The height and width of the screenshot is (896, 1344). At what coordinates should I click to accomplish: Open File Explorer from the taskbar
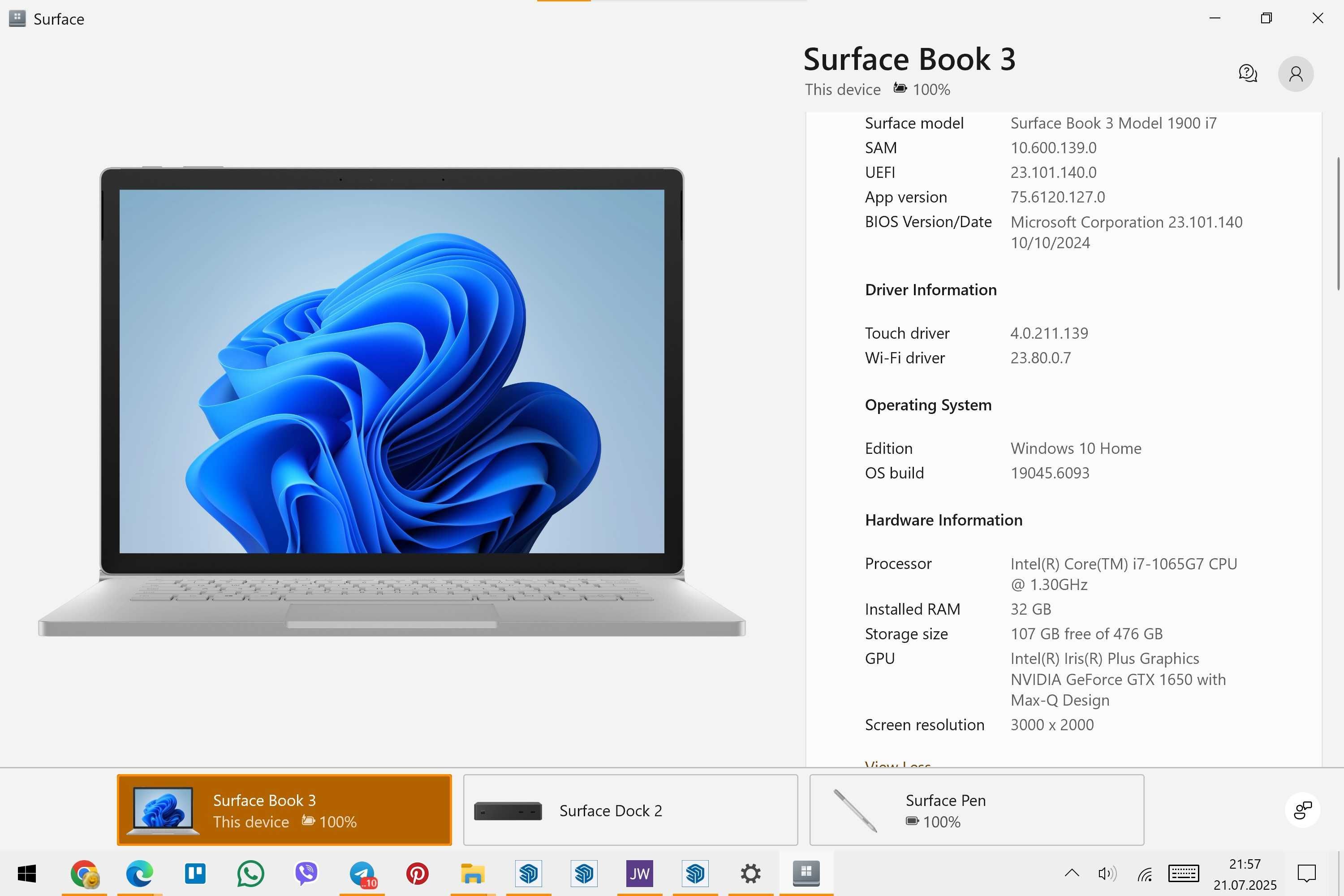coord(473,873)
